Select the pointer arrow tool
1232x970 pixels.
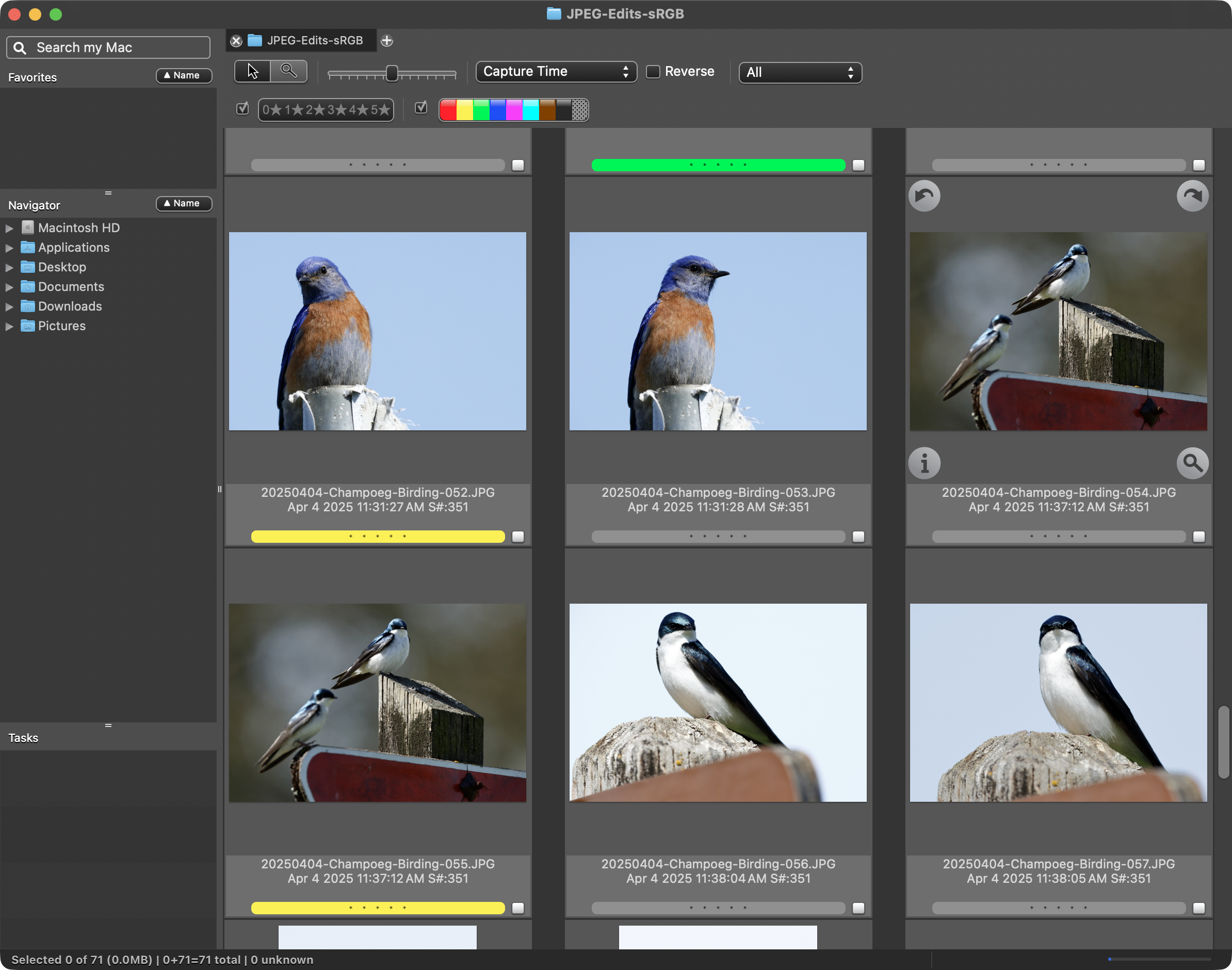pyautogui.click(x=253, y=72)
